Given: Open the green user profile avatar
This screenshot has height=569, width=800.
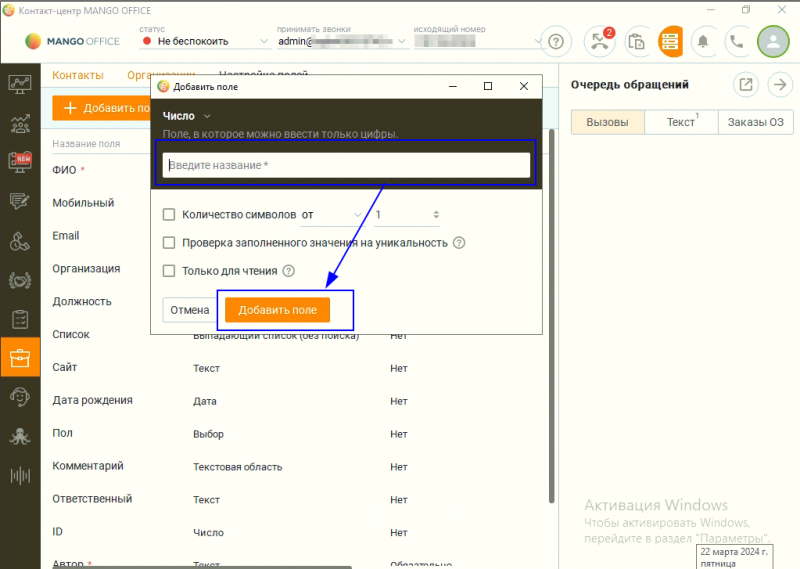Looking at the screenshot, I should point(771,42).
